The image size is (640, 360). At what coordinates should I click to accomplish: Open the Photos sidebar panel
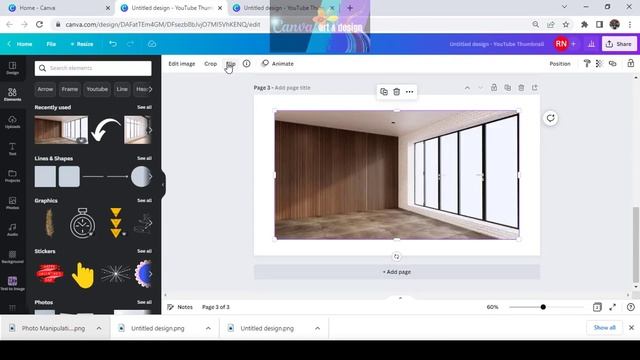pos(12,202)
